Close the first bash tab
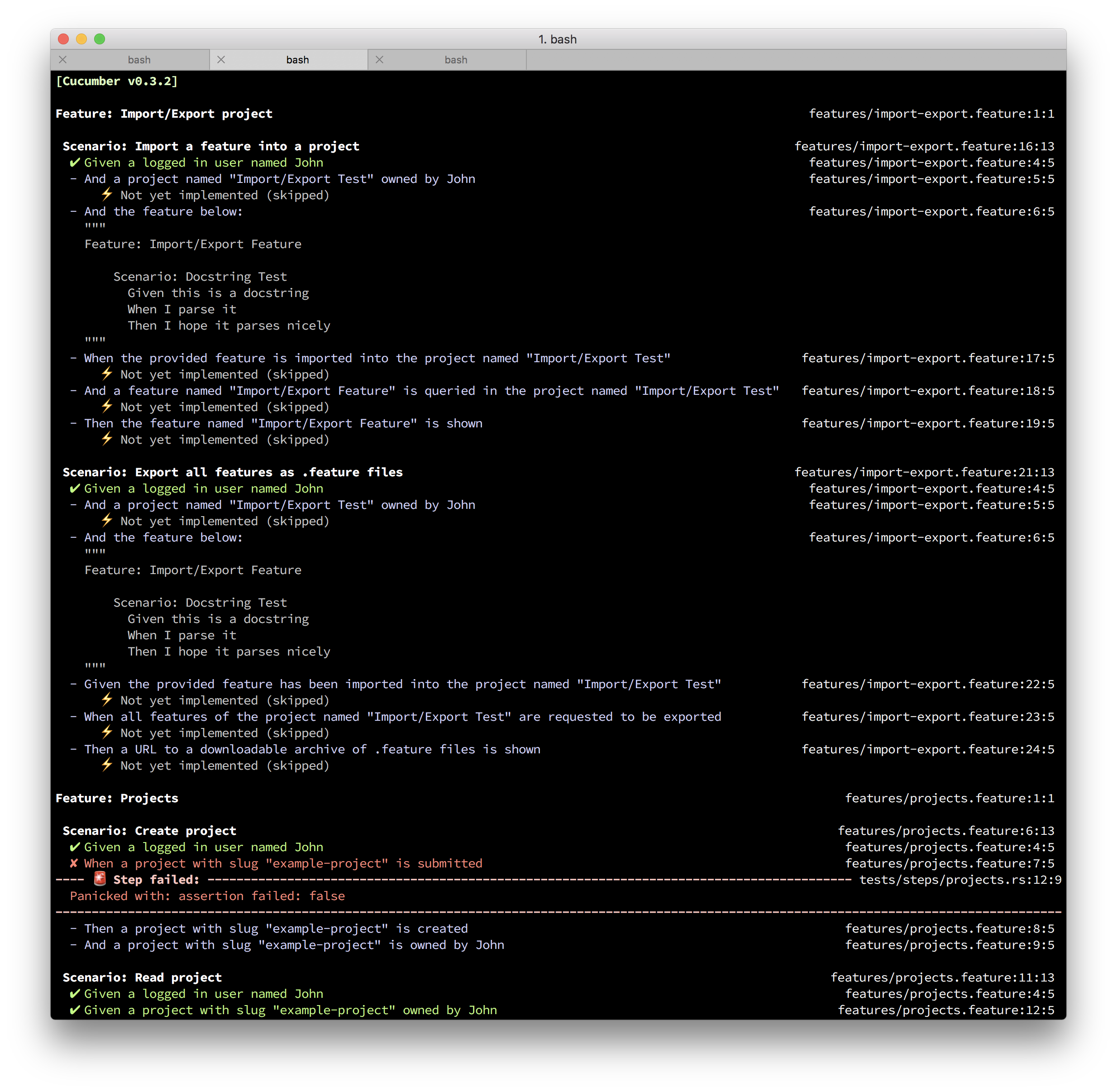Screen dimensions: 1117x1092 click(62, 60)
